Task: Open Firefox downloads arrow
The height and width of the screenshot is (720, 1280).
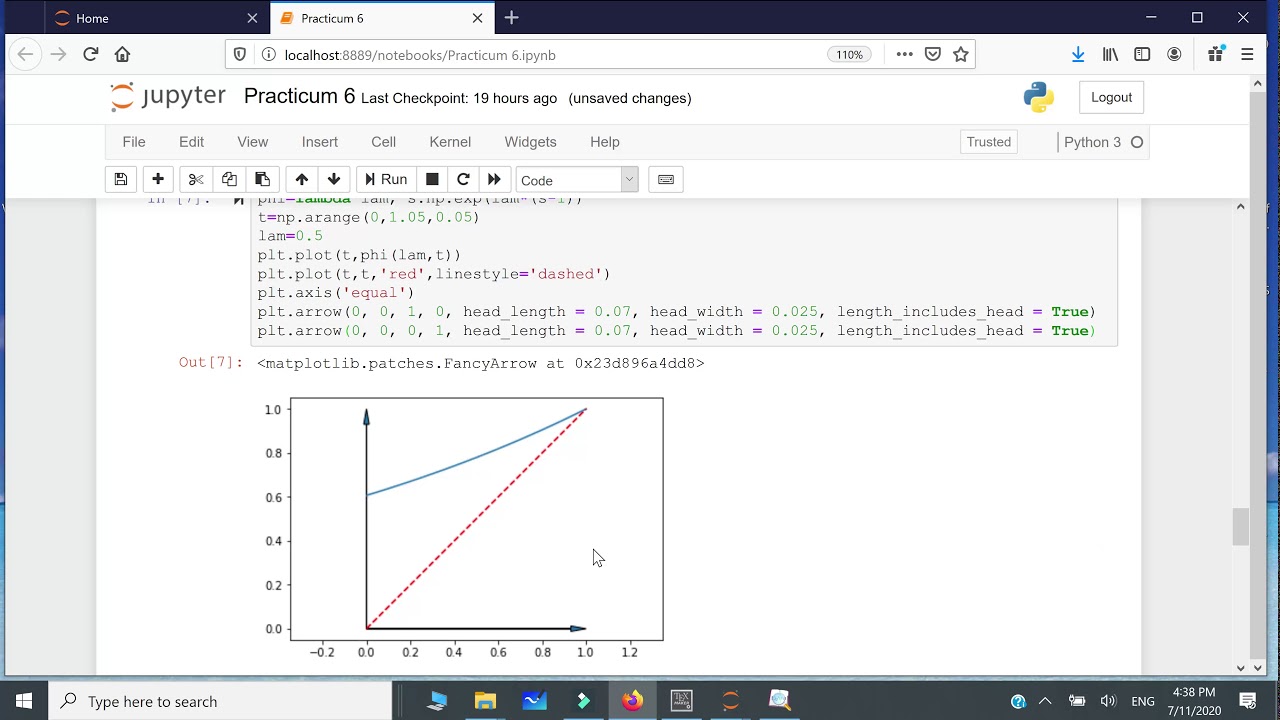Action: [x=1078, y=55]
